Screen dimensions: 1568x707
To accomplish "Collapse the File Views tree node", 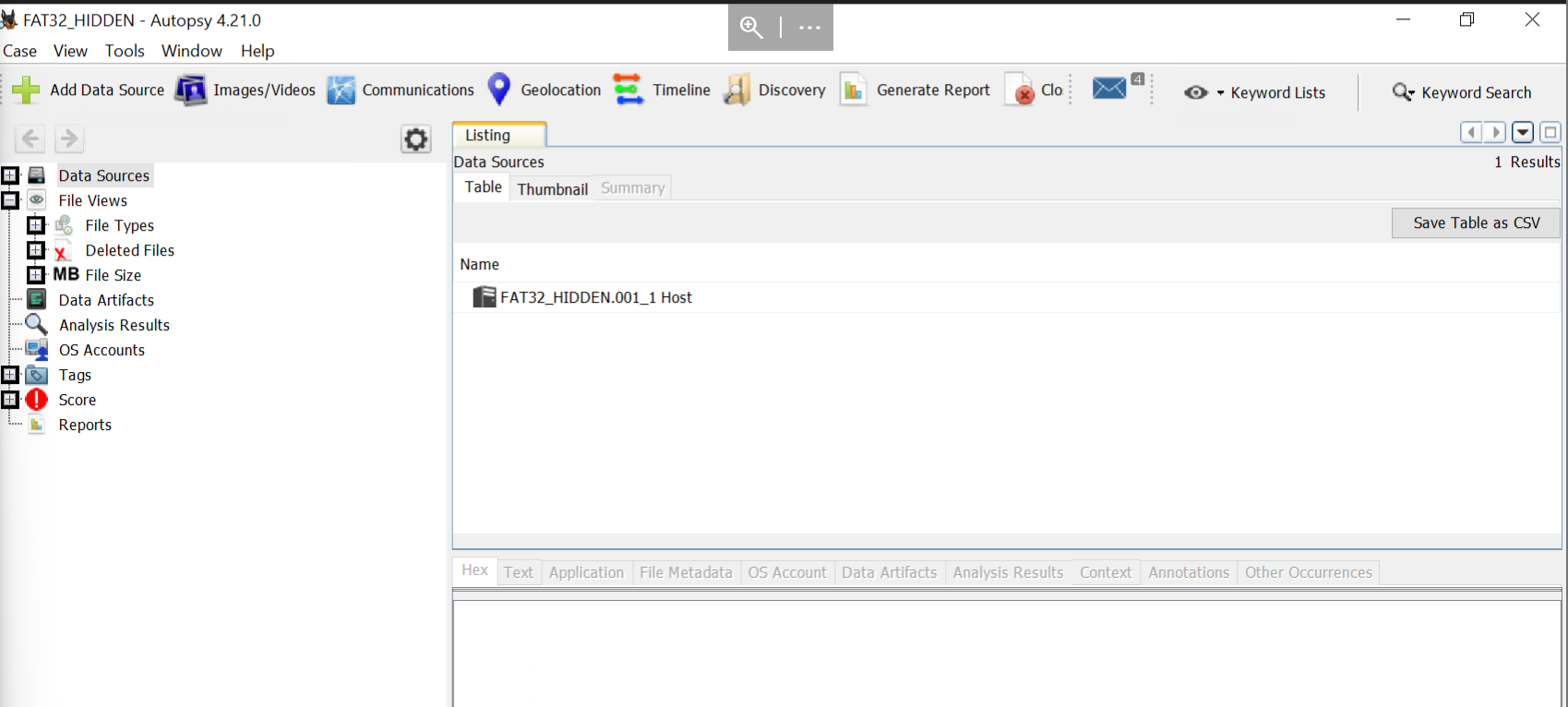I will [10, 200].
